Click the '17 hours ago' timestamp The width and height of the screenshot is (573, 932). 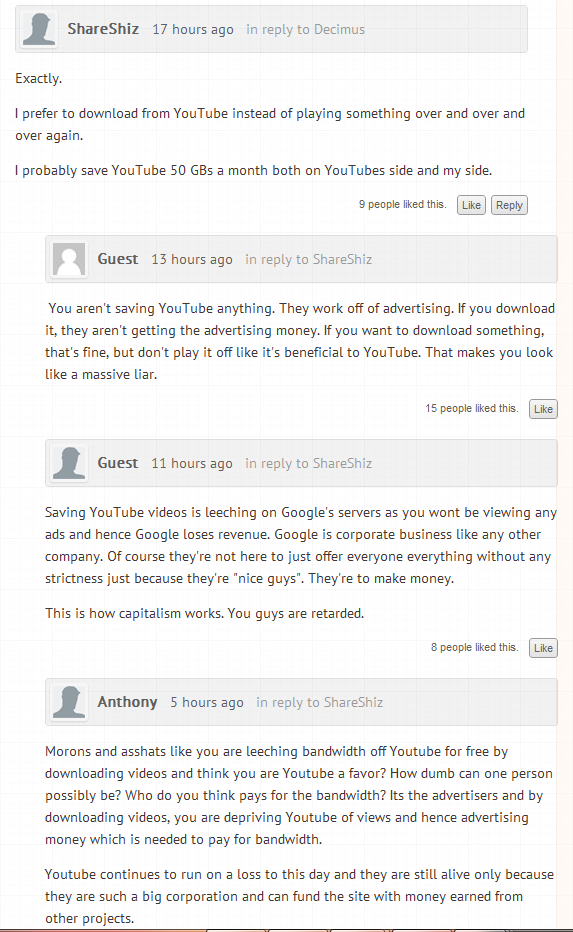point(193,29)
